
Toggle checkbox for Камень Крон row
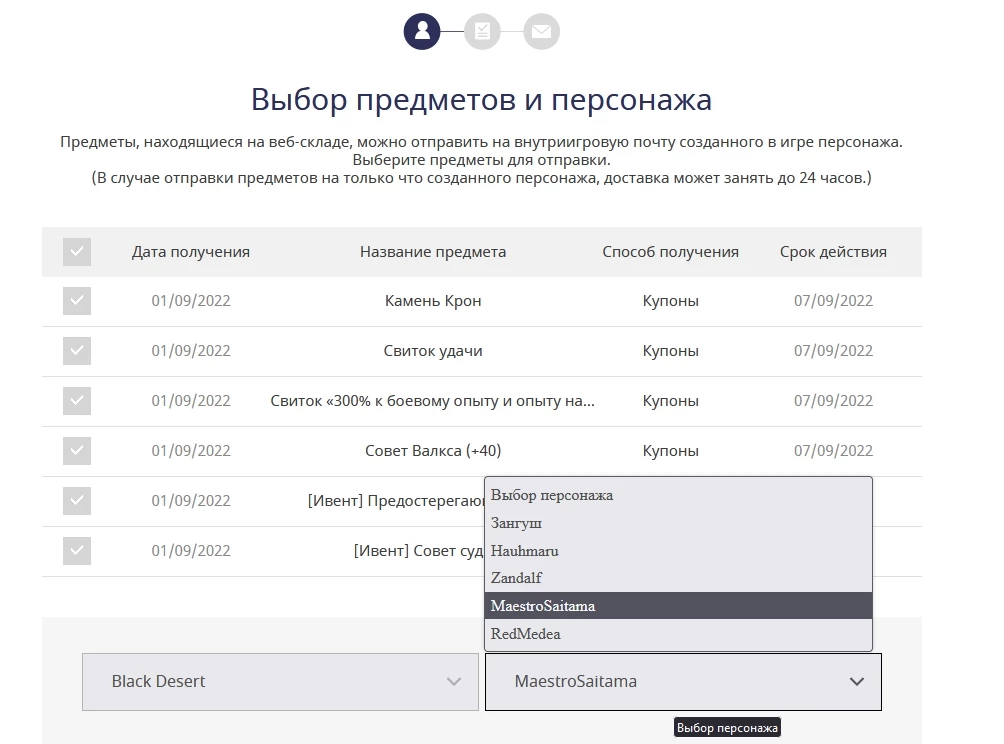77,301
